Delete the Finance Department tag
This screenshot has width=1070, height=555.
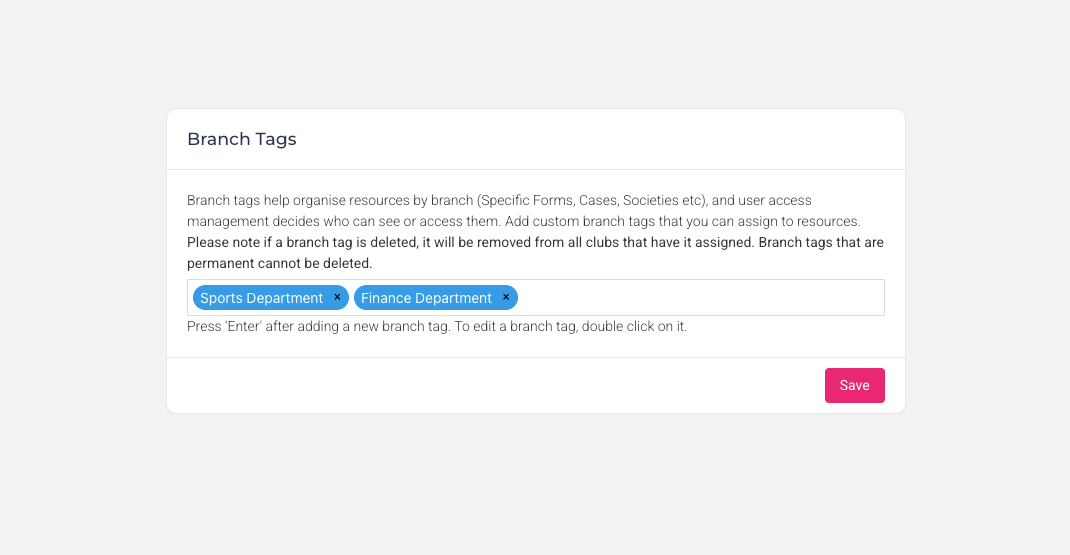506,297
